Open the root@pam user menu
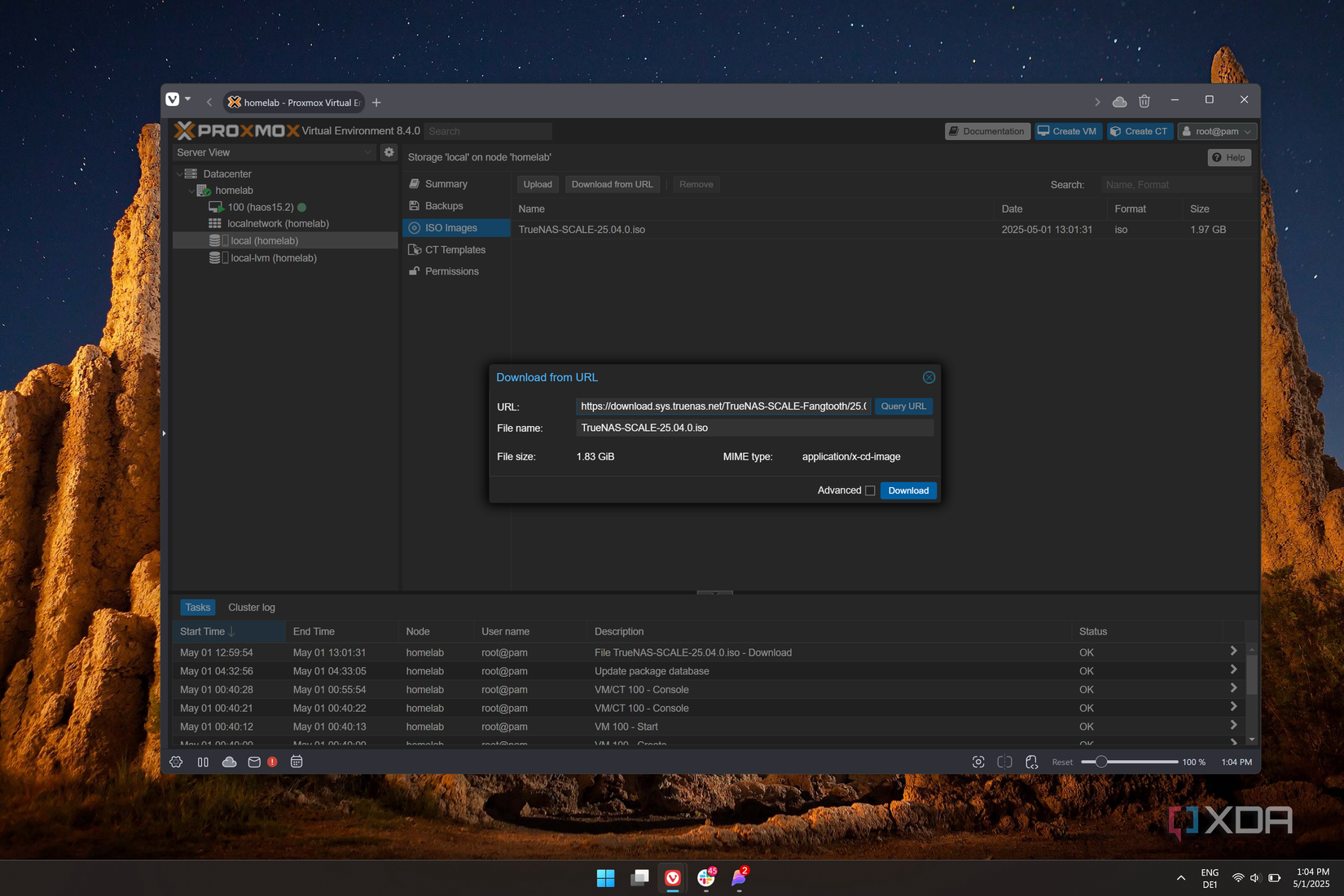Image resolution: width=1344 pixels, height=896 pixels. tap(1218, 131)
